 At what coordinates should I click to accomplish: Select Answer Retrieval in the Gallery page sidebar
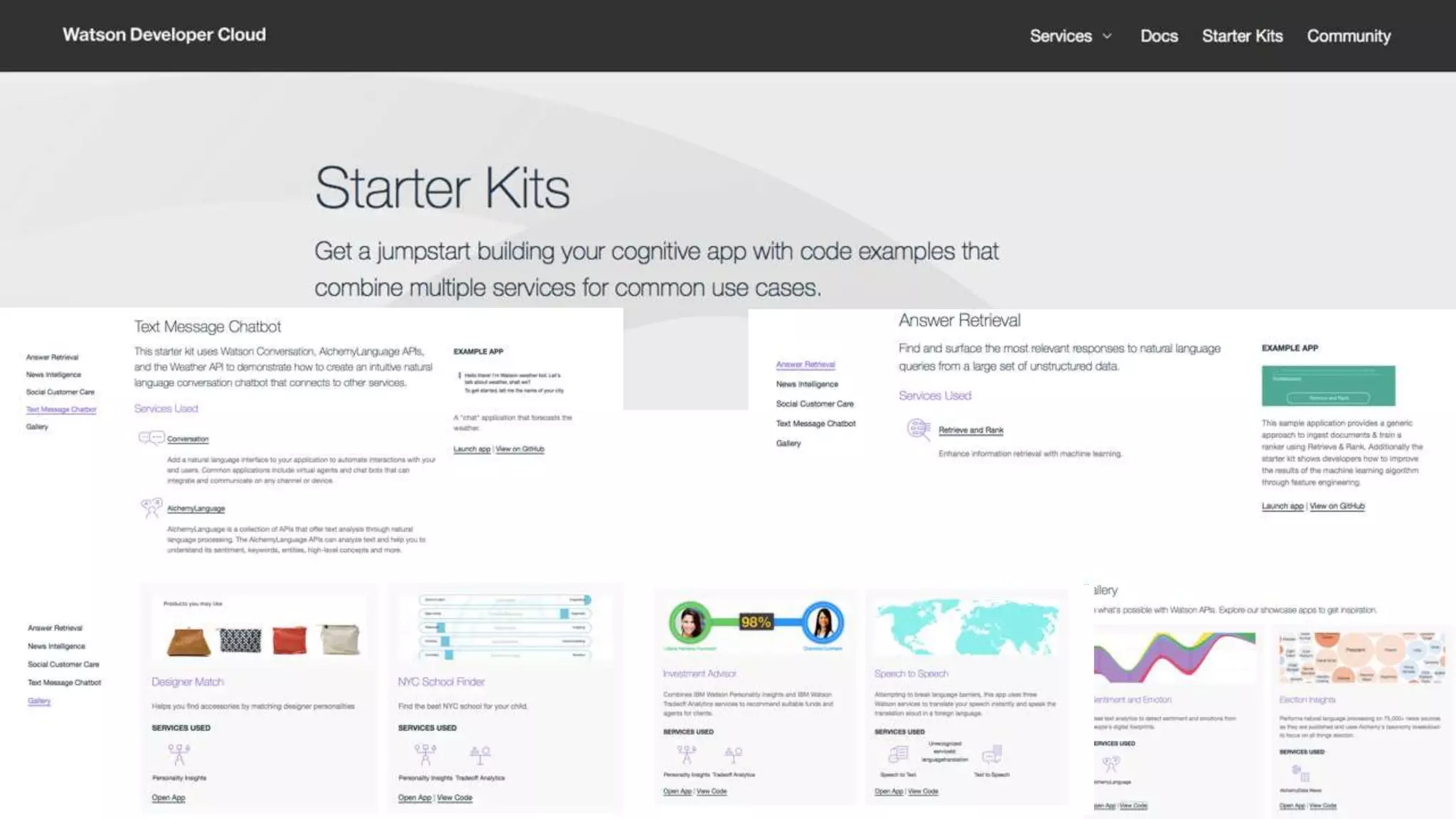pos(55,628)
